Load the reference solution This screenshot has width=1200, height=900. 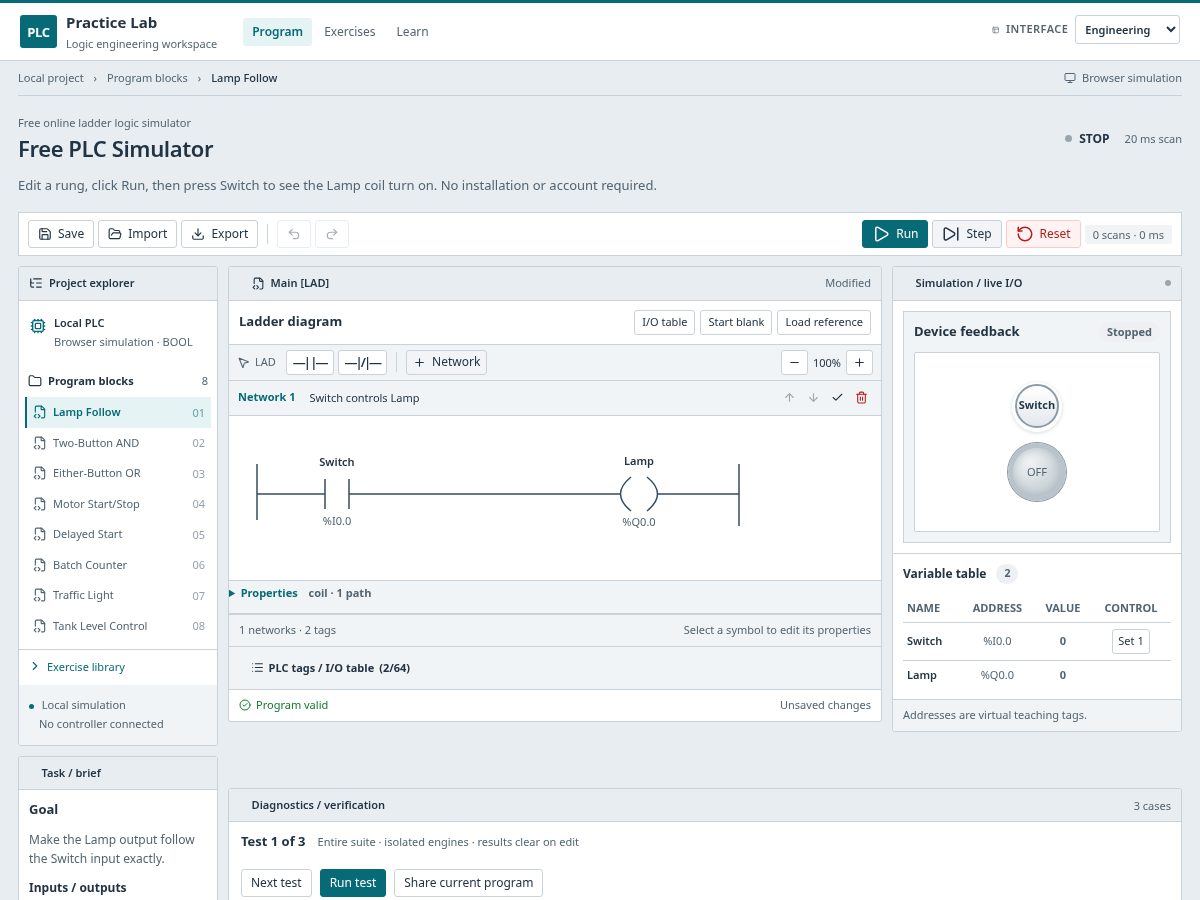[824, 322]
